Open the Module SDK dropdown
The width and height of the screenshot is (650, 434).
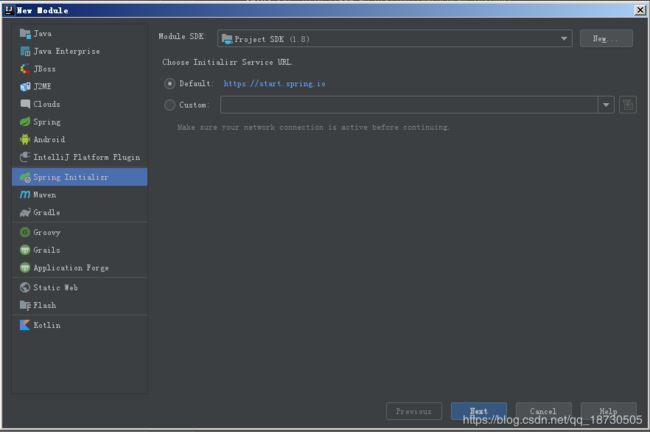point(395,39)
